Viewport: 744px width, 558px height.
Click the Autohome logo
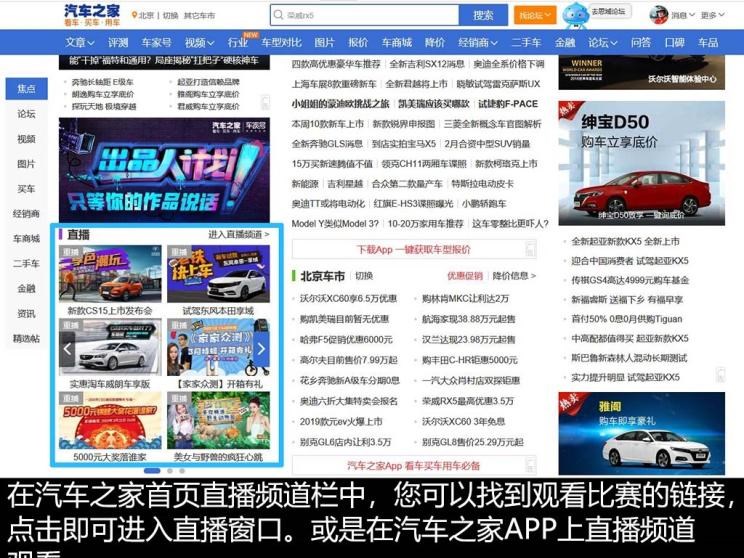92,15
